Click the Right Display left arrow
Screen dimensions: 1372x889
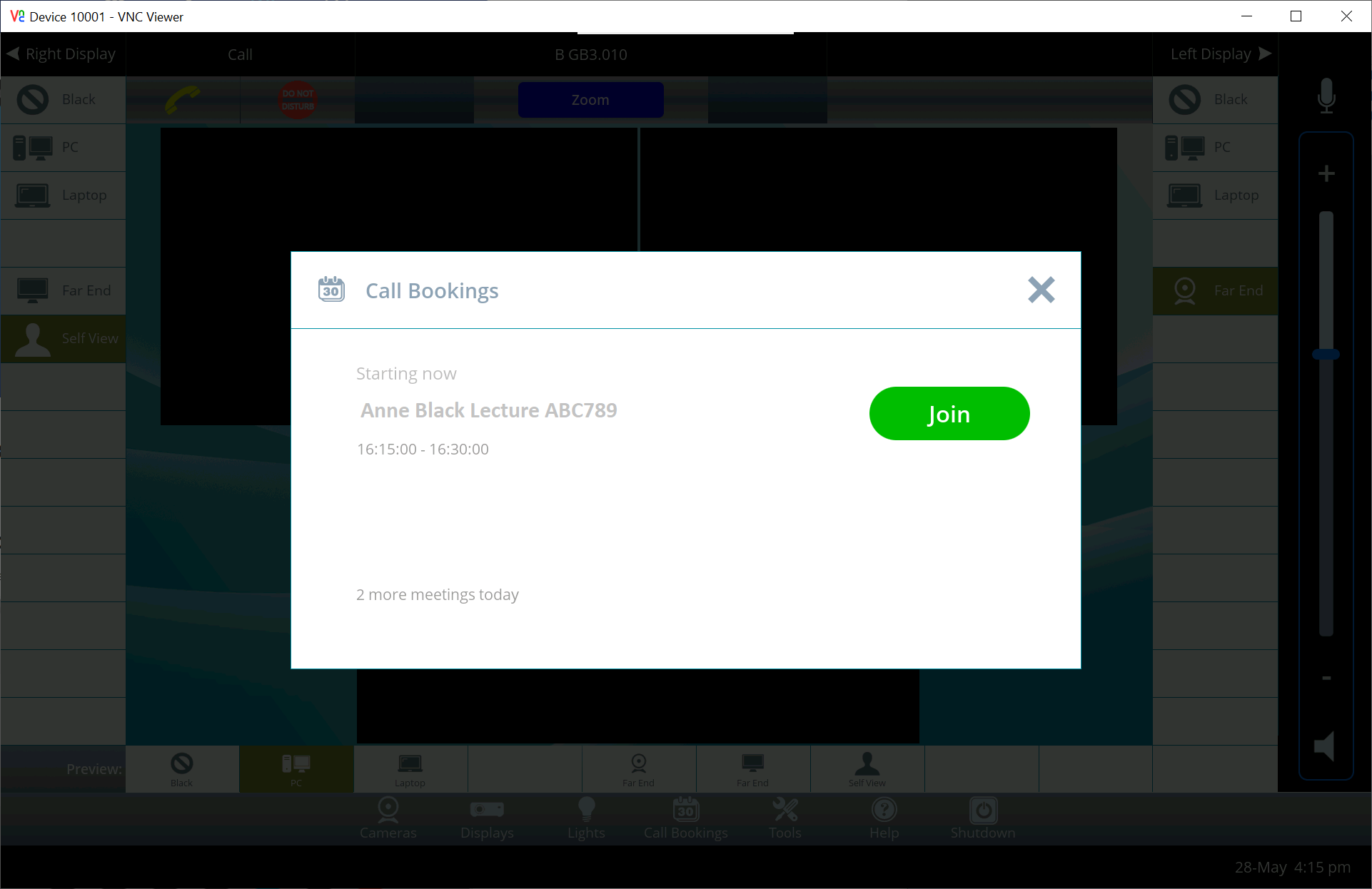pos(13,54)
